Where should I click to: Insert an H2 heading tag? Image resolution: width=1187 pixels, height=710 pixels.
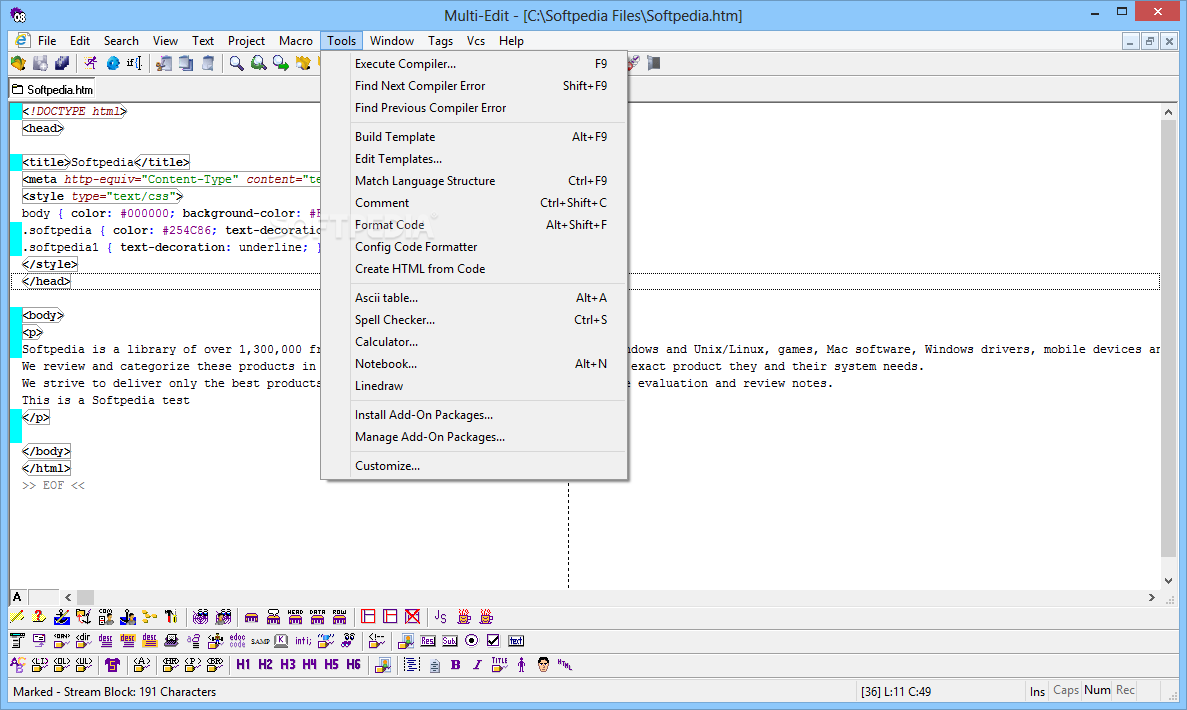click(x=265, y=665)
